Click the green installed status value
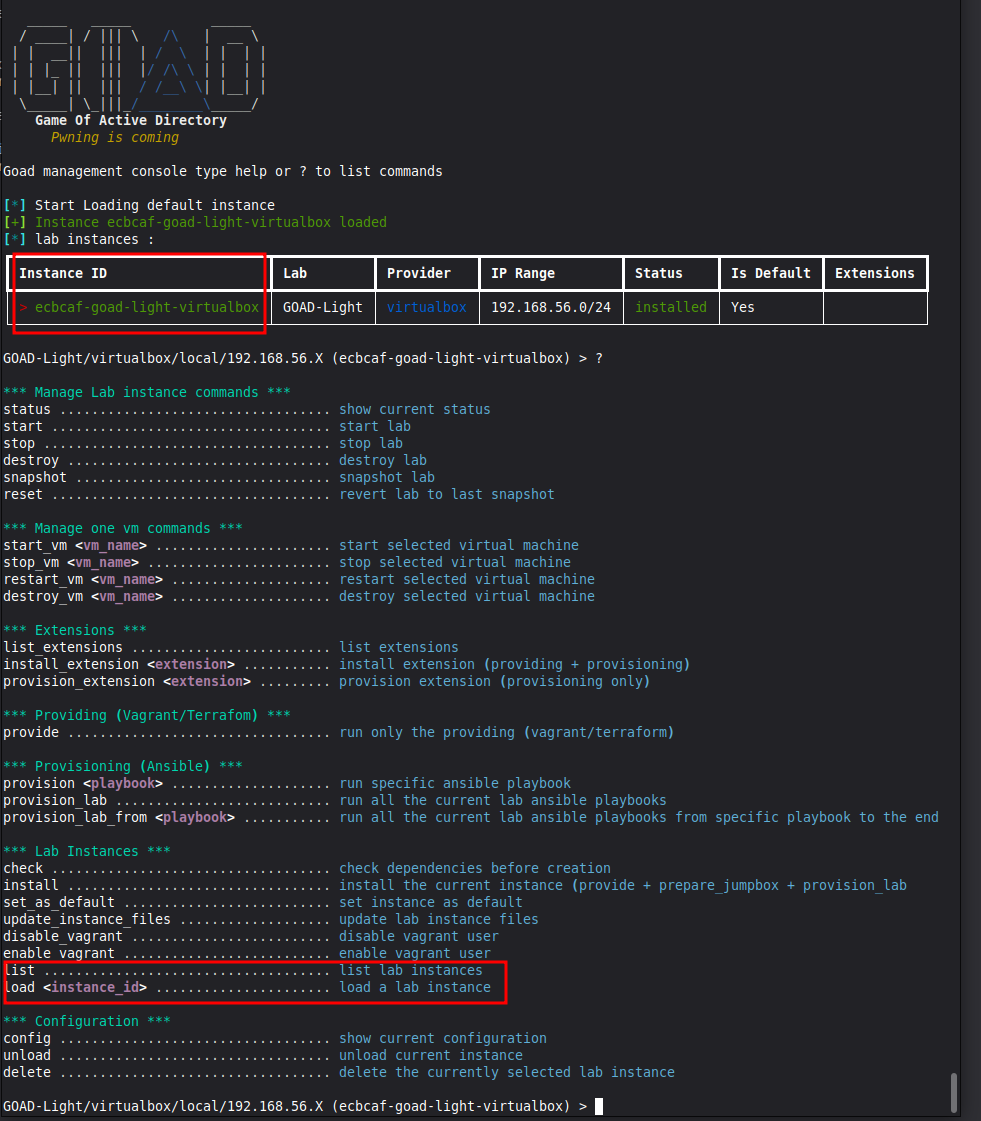The height and width of the screenshot is (1121, 981). coord(670,307)
